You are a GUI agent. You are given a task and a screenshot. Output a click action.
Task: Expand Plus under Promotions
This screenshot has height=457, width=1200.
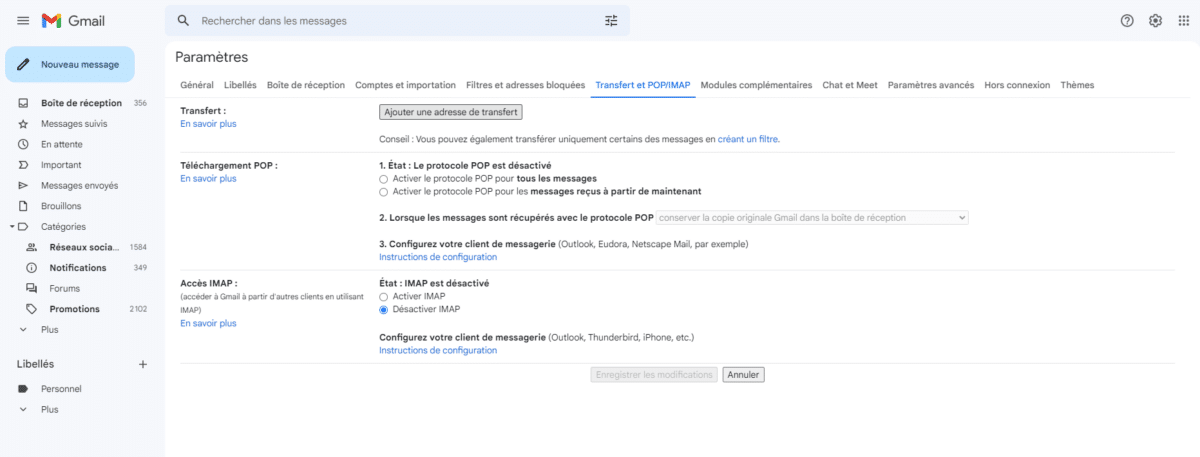(x=49, y=329)
